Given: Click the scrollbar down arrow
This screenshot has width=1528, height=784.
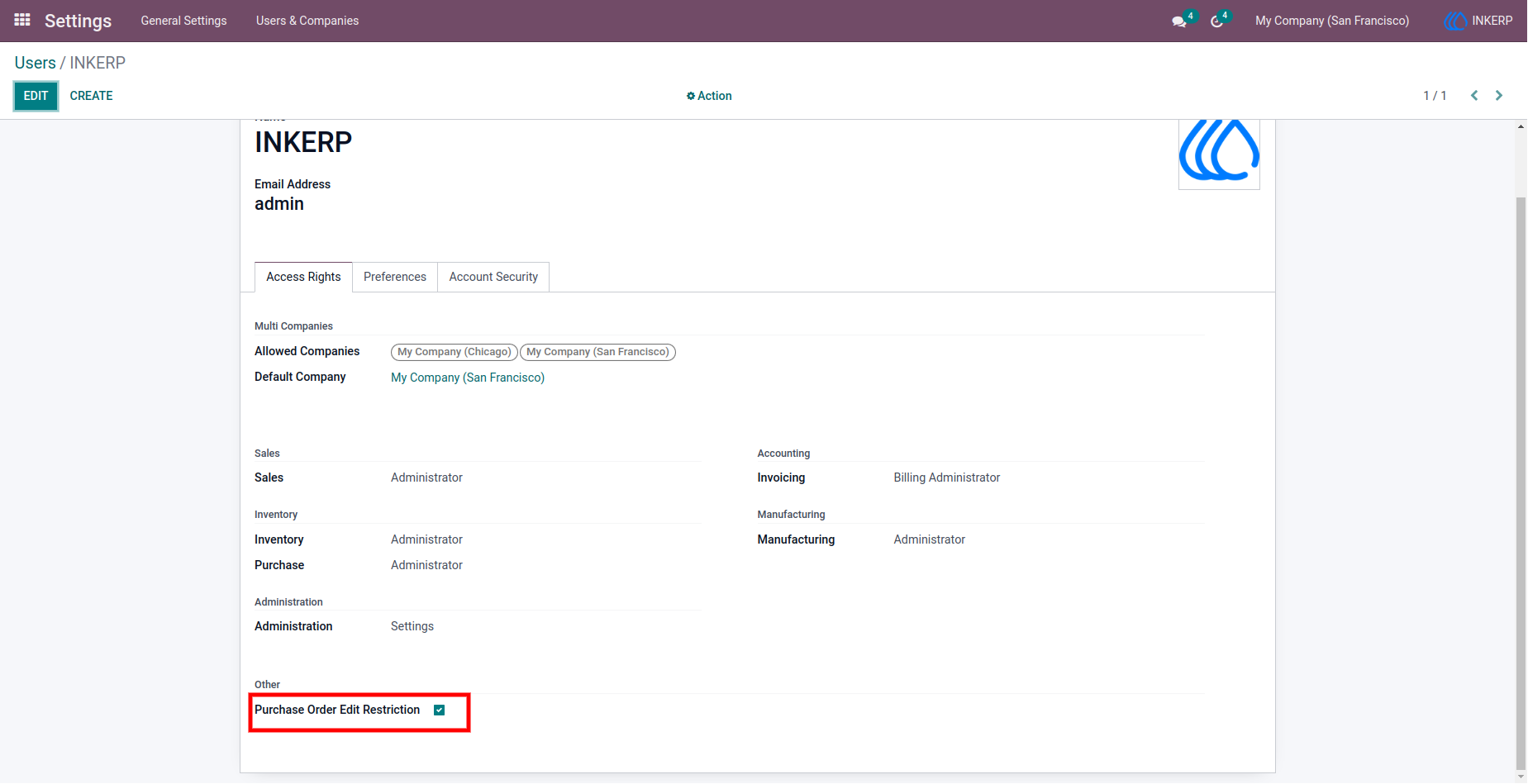Looking at the screenshot, I should [x=1521, y=777].
